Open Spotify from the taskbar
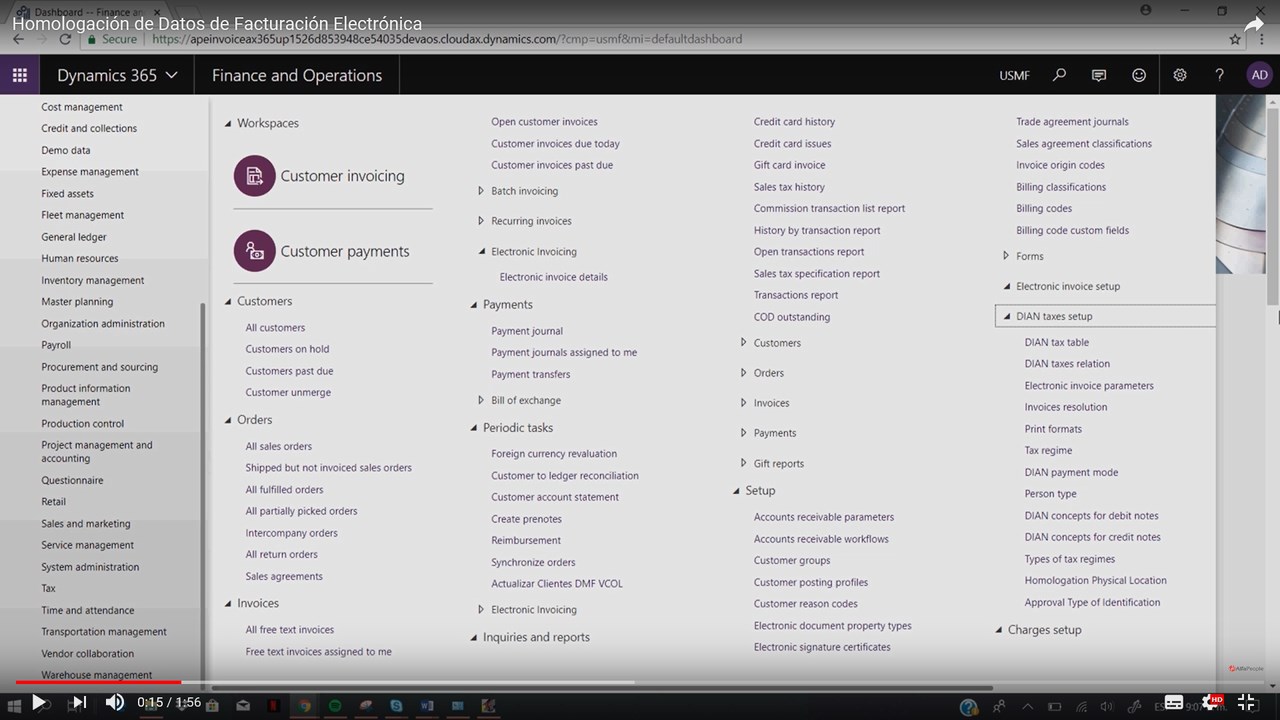The height and width of the screenshot is (720, 1280). [x=335, y=705]
